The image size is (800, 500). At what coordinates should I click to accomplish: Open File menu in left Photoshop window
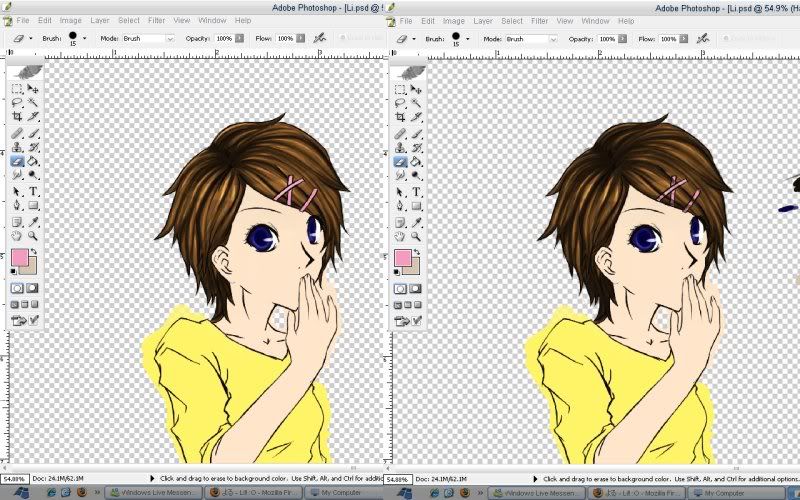click(23, 20)
